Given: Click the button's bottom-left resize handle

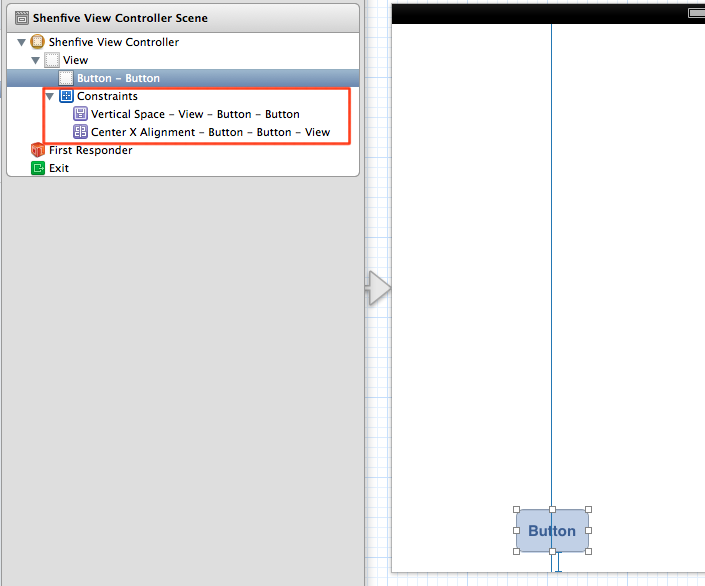Looking at the screenshot, I should 516,551.
